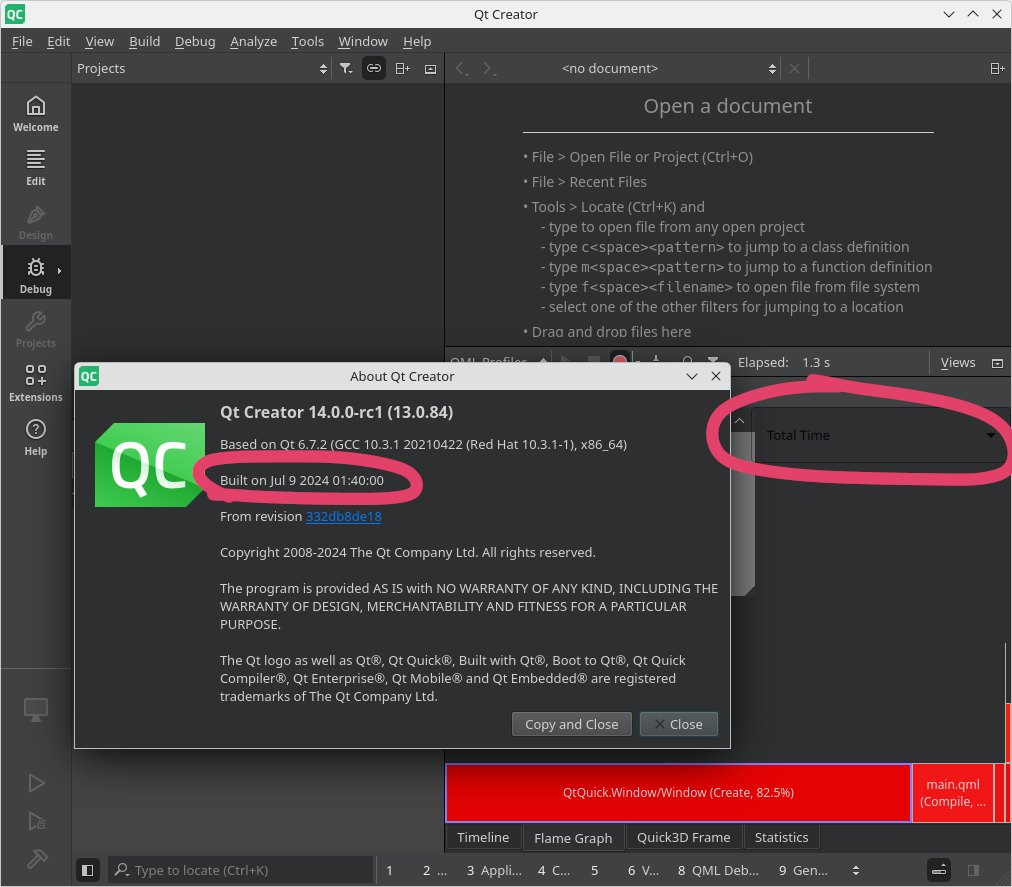Close the Projects side panel view

pyautogui.click(x=430, y=69)
